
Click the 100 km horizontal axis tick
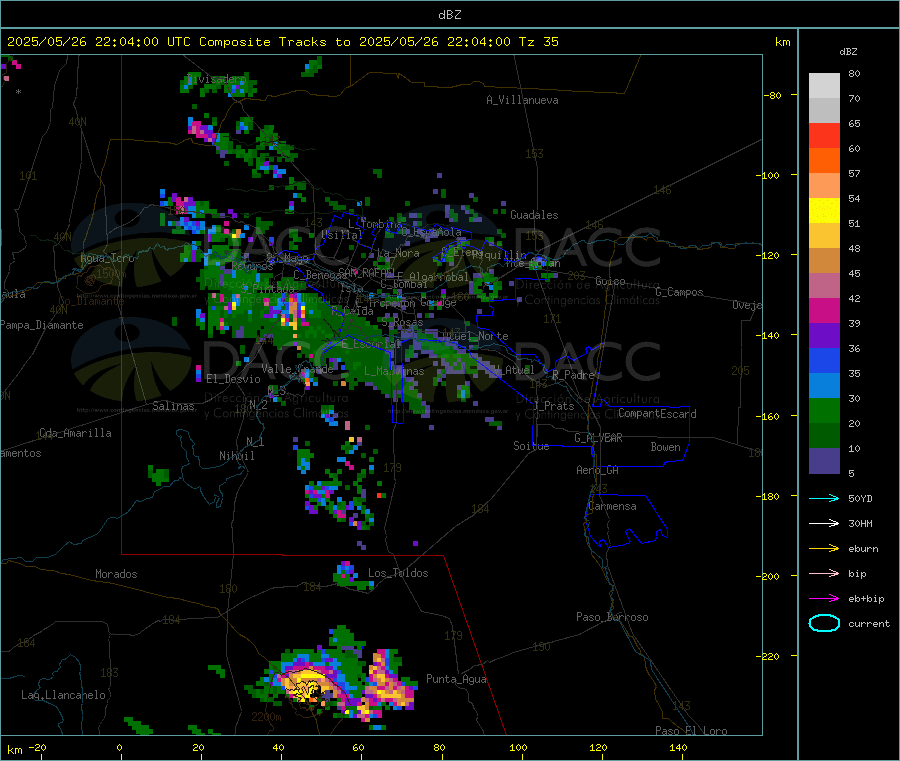pyautogui.click(x=518, y=747)
